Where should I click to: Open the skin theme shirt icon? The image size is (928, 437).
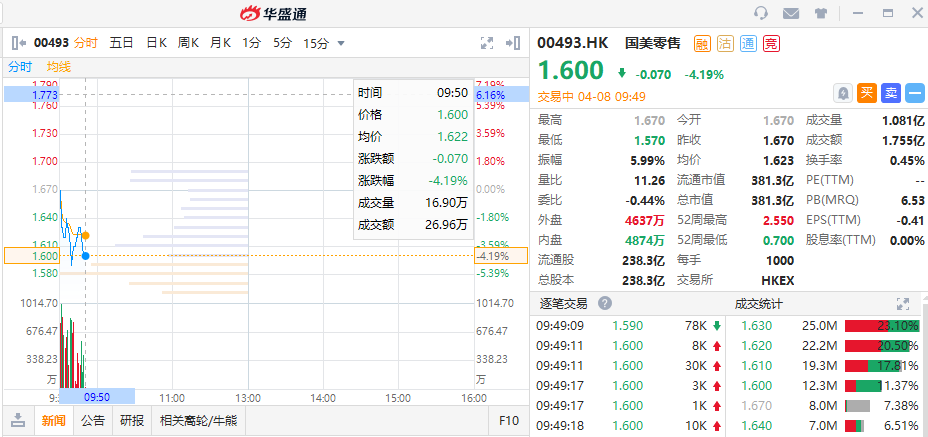click(820, 12)
